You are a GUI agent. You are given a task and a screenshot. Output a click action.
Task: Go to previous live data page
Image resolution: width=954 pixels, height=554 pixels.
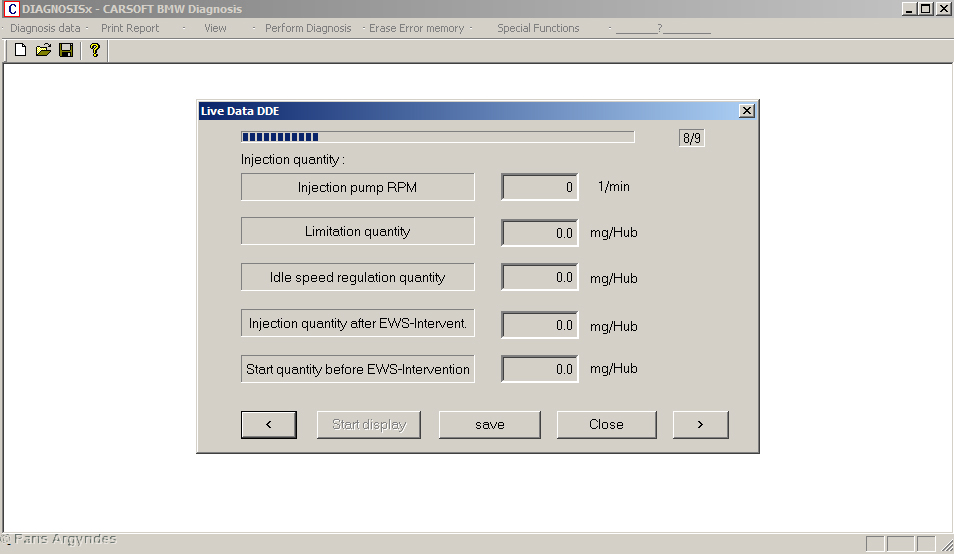269,424
